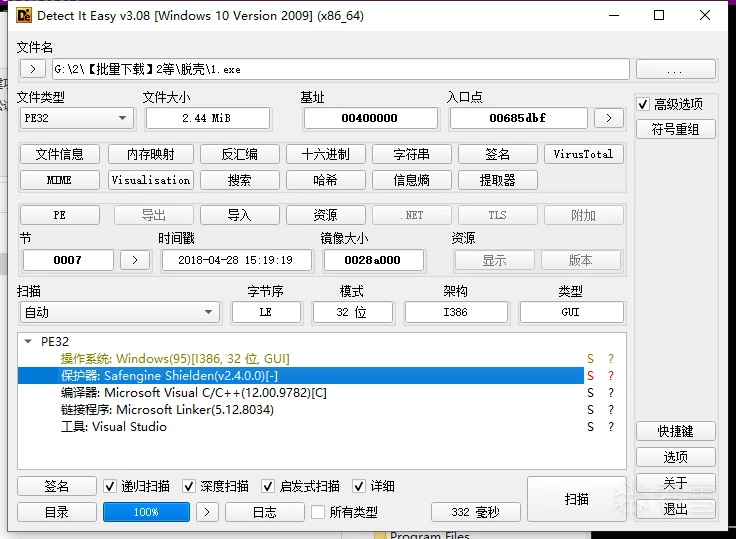Click the arrow button left of file path
Screen dimensions: 736x539
point(33,69)
